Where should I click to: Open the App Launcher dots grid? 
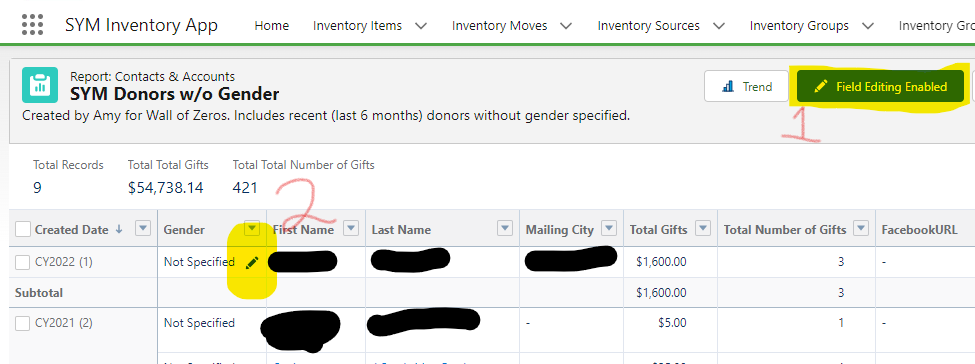pyautogui.click(x=32, y=25)
